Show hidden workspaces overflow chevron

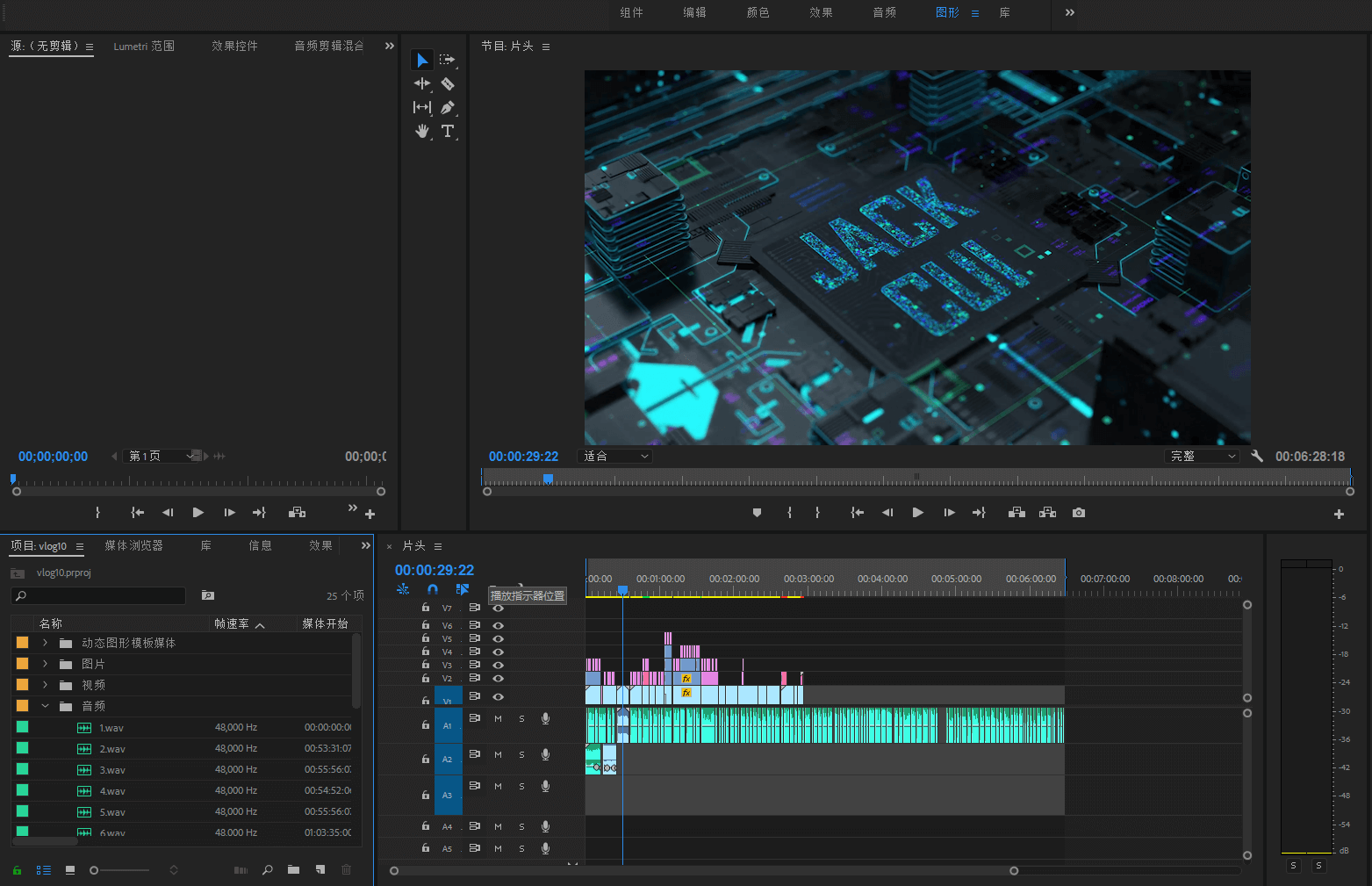pos(1069,12)
